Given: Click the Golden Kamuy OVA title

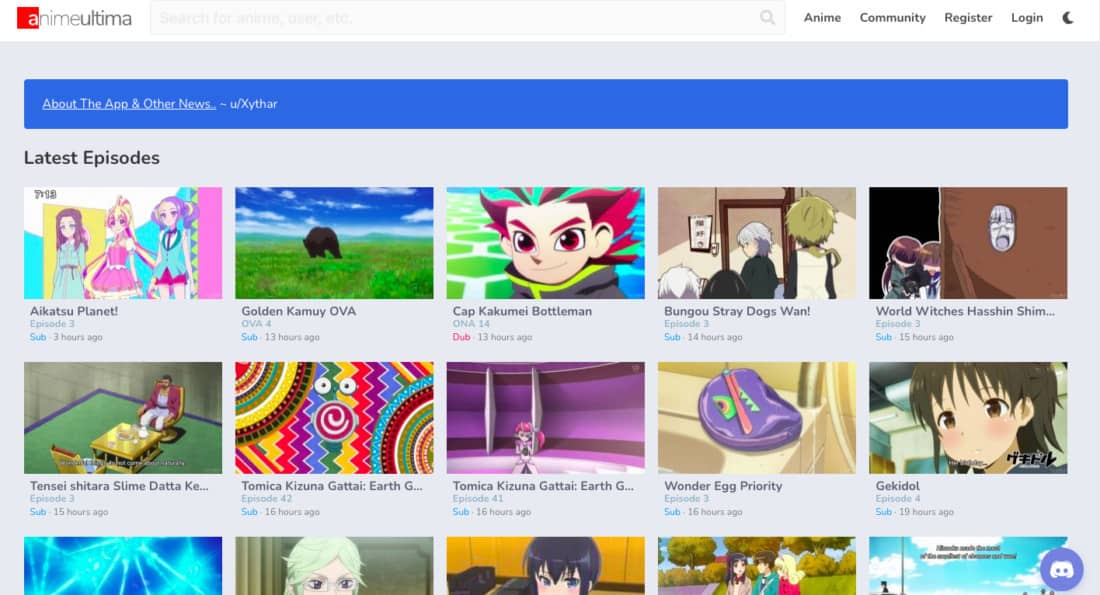Looking at the screenshot, I should point(298,311).
